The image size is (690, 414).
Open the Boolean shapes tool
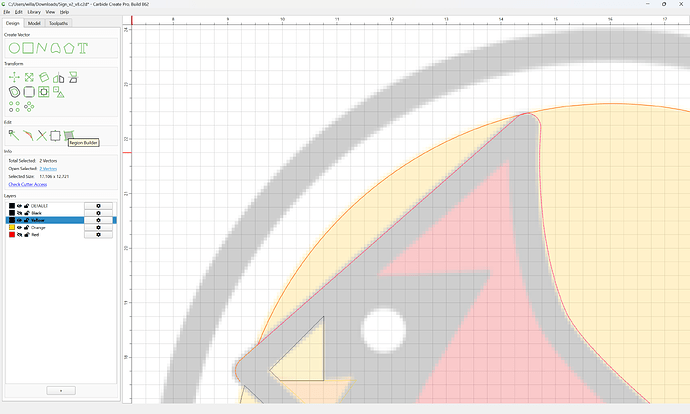point(59,92)
